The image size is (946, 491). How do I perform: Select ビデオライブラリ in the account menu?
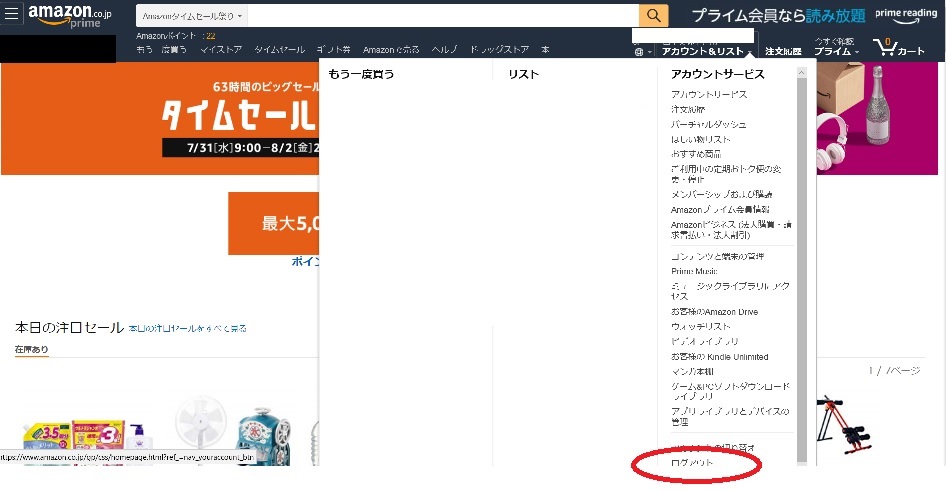705,341
